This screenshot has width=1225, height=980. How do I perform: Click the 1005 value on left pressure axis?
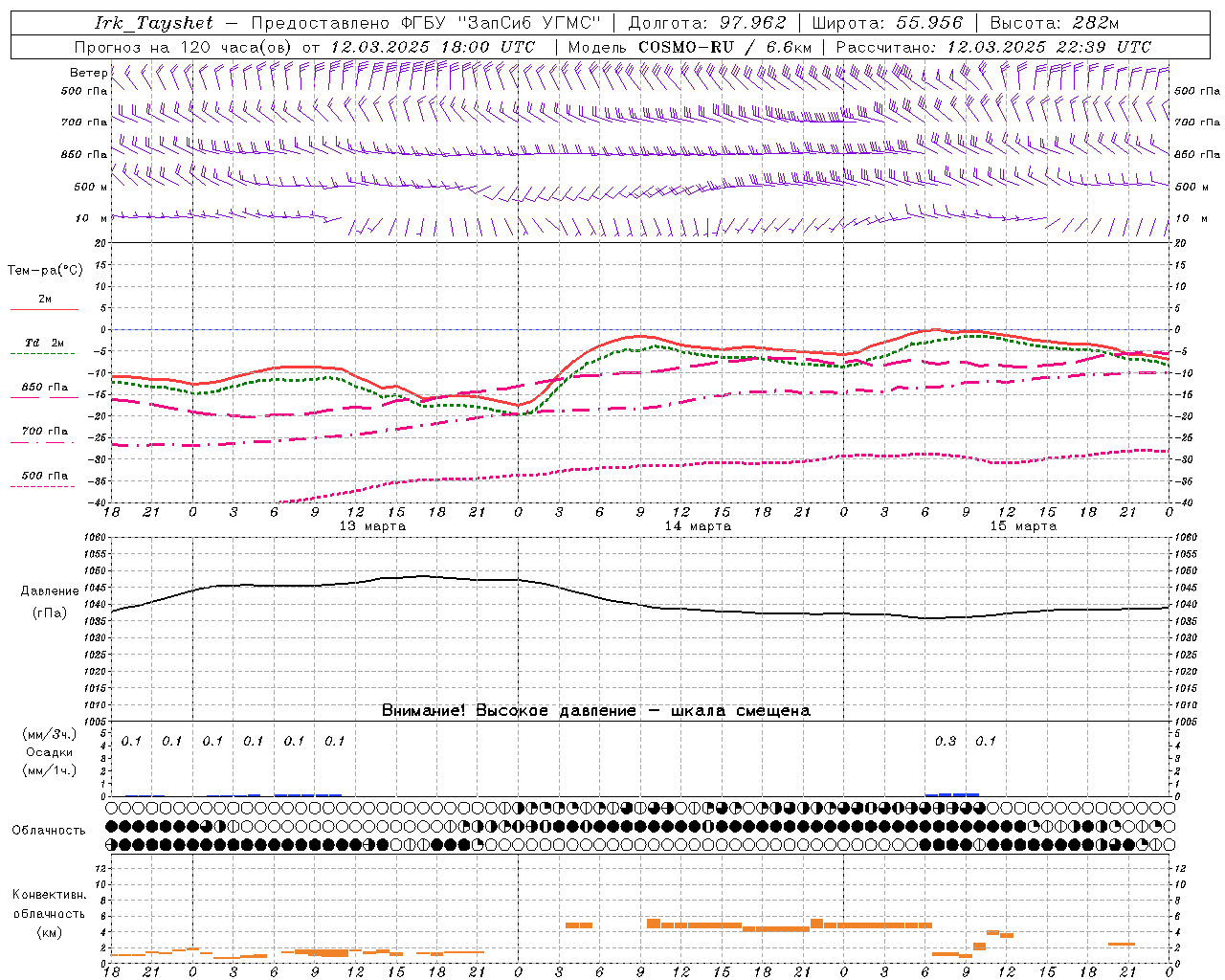[97, 722]
